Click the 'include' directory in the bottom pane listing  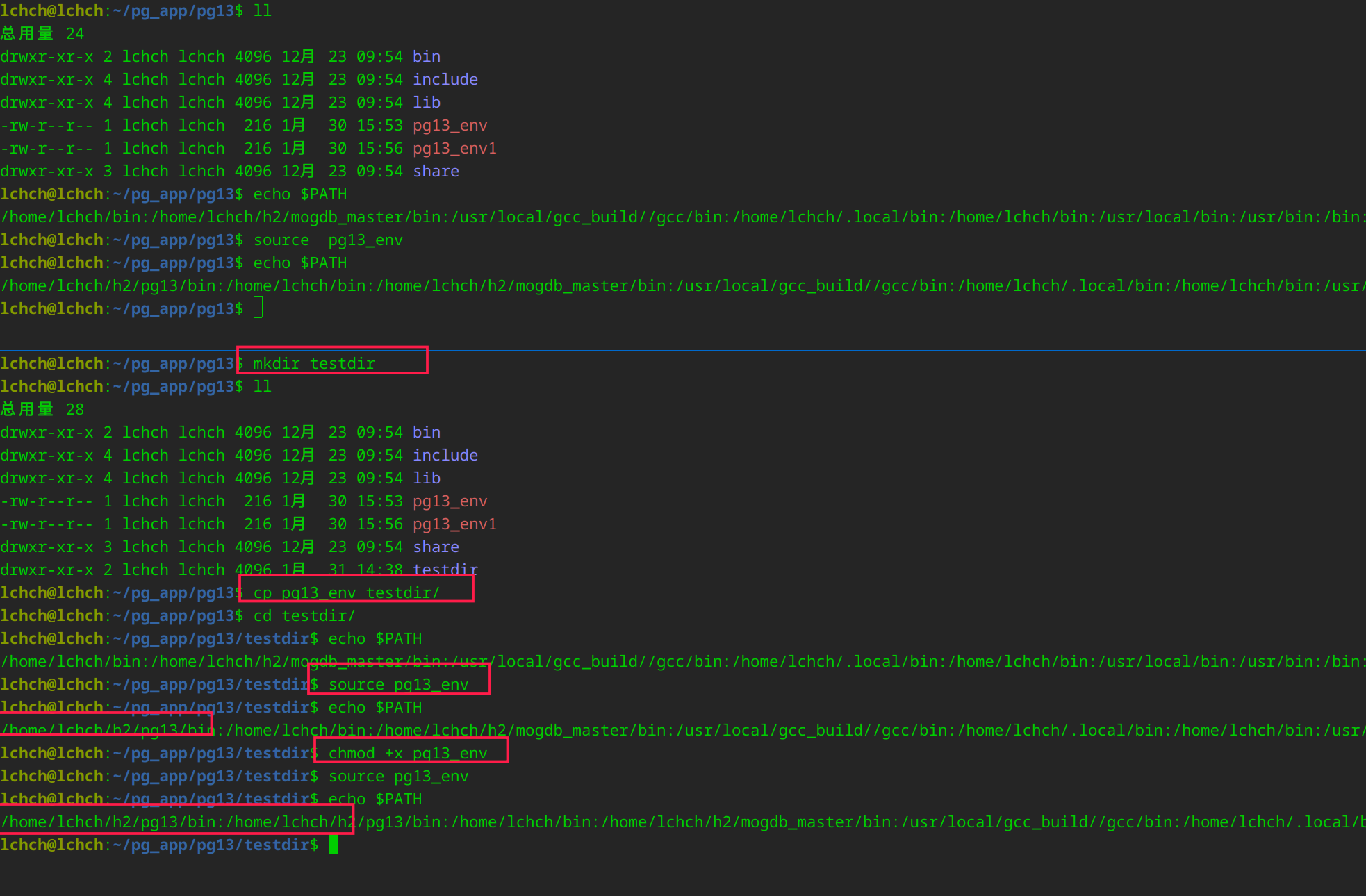pyautogui.click(x=445, y=455)
